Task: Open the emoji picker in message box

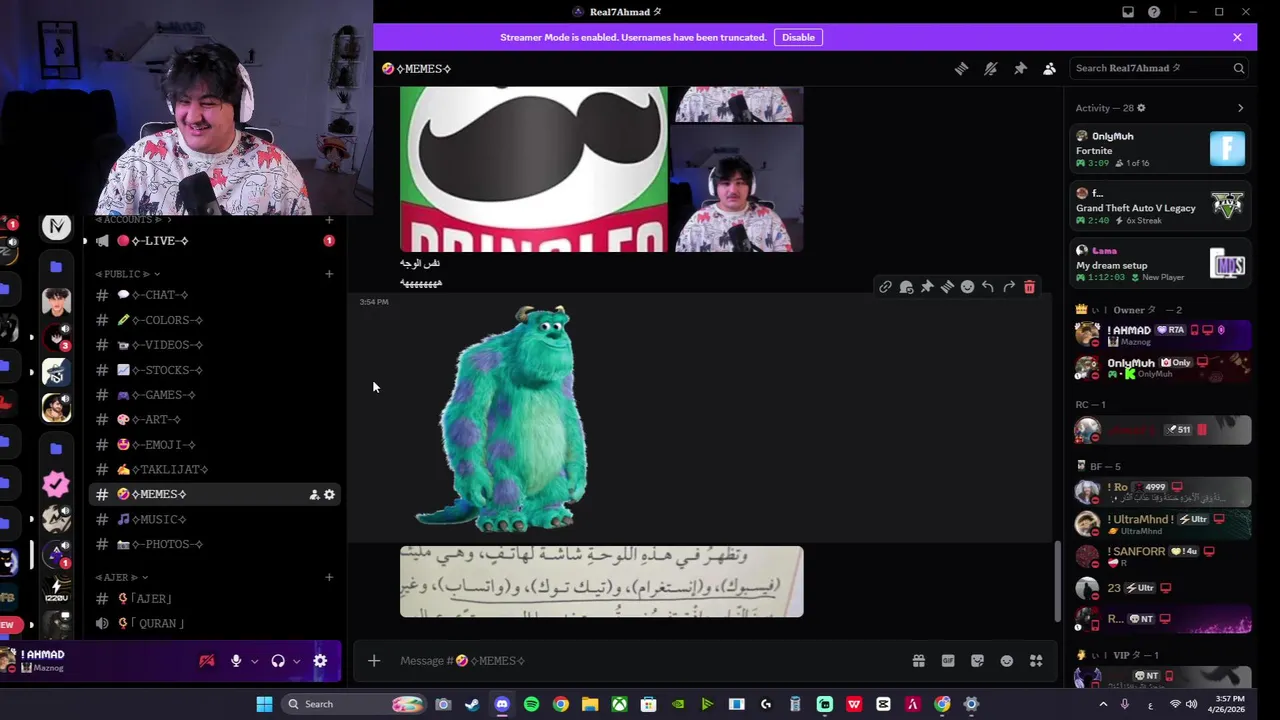Action: 1007,661
